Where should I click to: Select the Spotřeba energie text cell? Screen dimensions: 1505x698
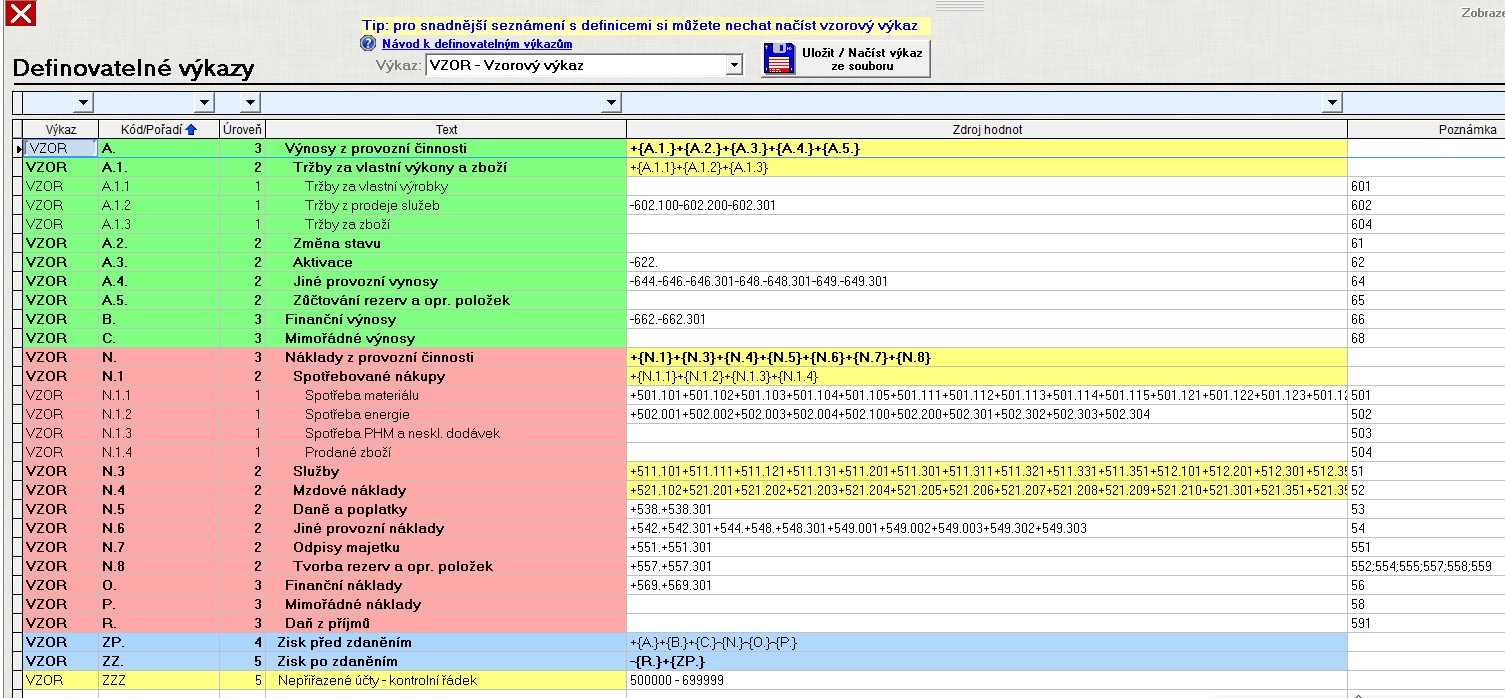(446, 414)
